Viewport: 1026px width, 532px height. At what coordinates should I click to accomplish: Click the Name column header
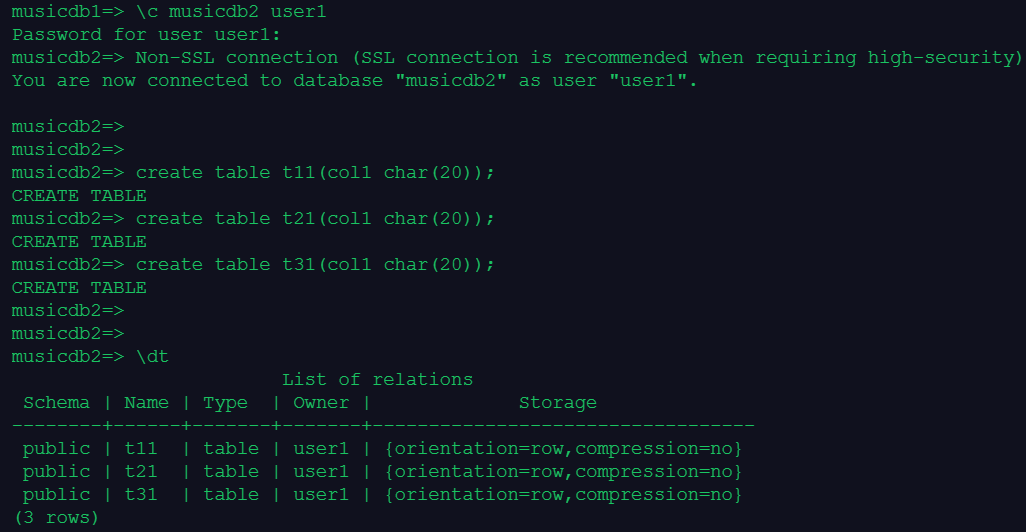146,402
